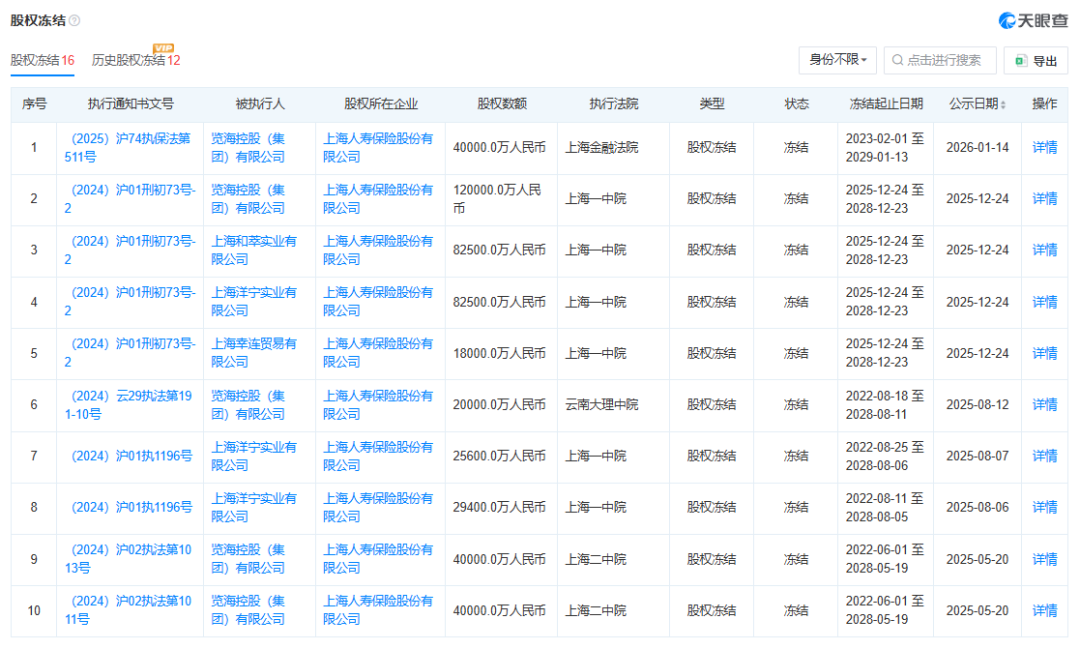Click 上海人寿保险股份有限公司 in row 2
1080x649 pixels.
click(x=378, y=198)
